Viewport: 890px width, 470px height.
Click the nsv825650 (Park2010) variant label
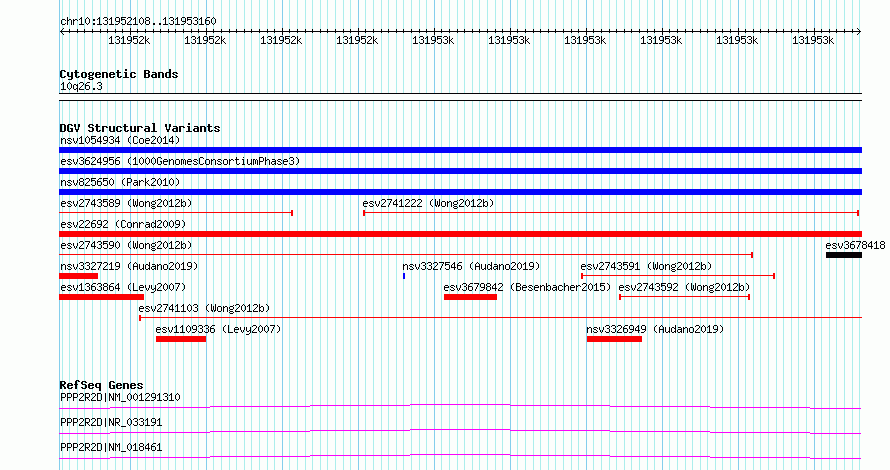(120, 182)
